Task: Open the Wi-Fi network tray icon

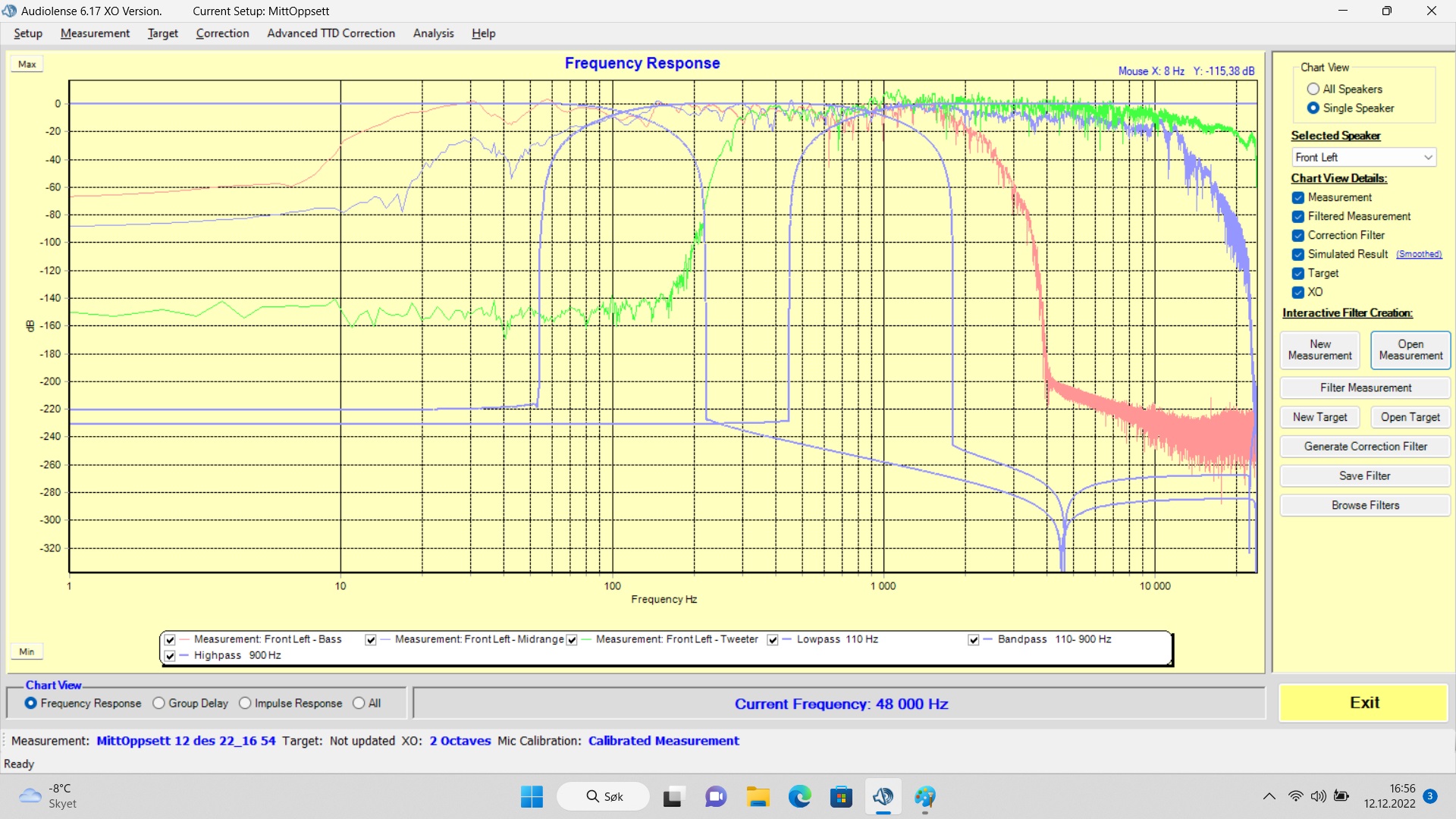Action: (x=1296, y=796)
